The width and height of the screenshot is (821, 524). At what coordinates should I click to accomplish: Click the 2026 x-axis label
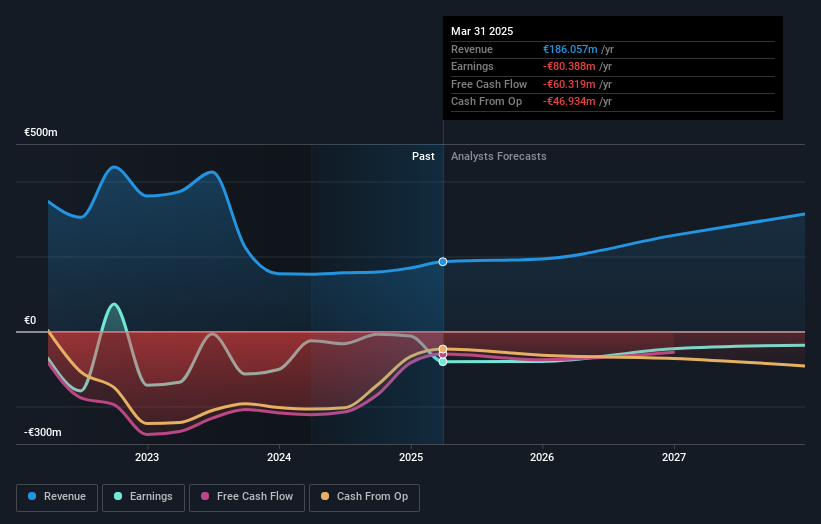point(542,458)
